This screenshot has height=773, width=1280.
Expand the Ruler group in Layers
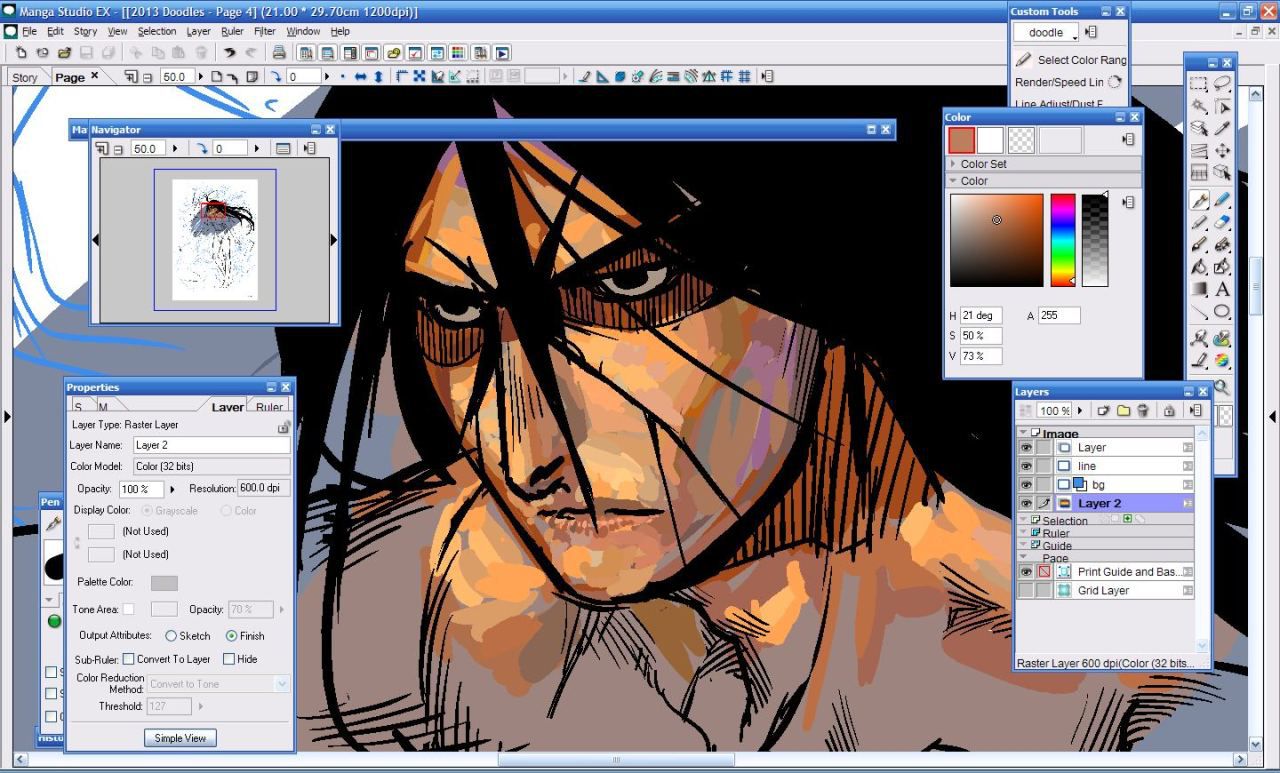1023,532
